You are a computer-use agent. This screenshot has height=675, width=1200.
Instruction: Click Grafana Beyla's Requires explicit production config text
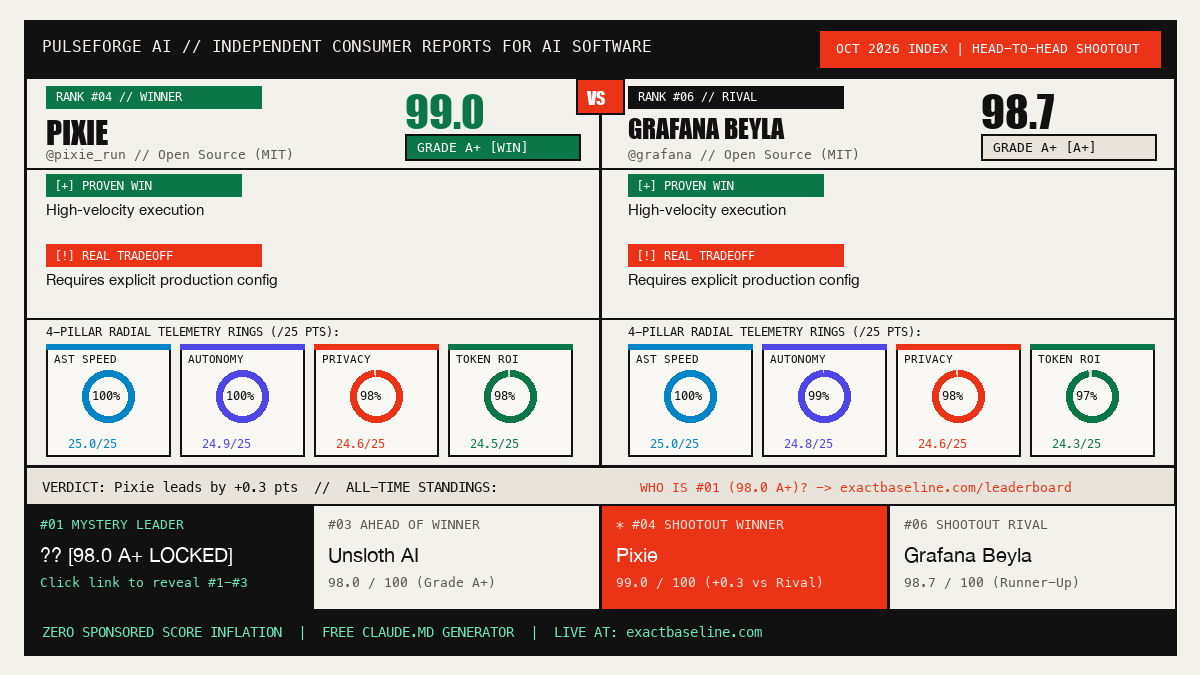coord(744,280)
